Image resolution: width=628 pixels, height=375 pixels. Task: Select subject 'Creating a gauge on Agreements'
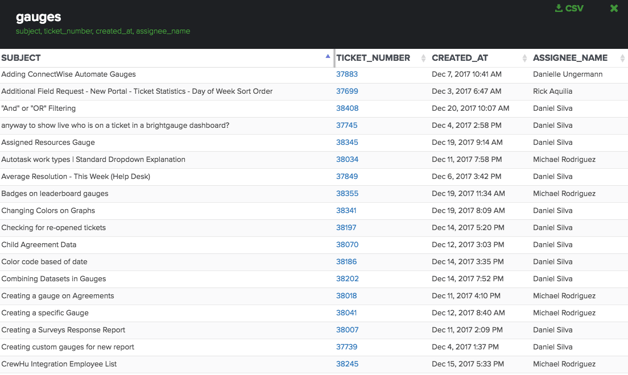(x=58, y=296)
